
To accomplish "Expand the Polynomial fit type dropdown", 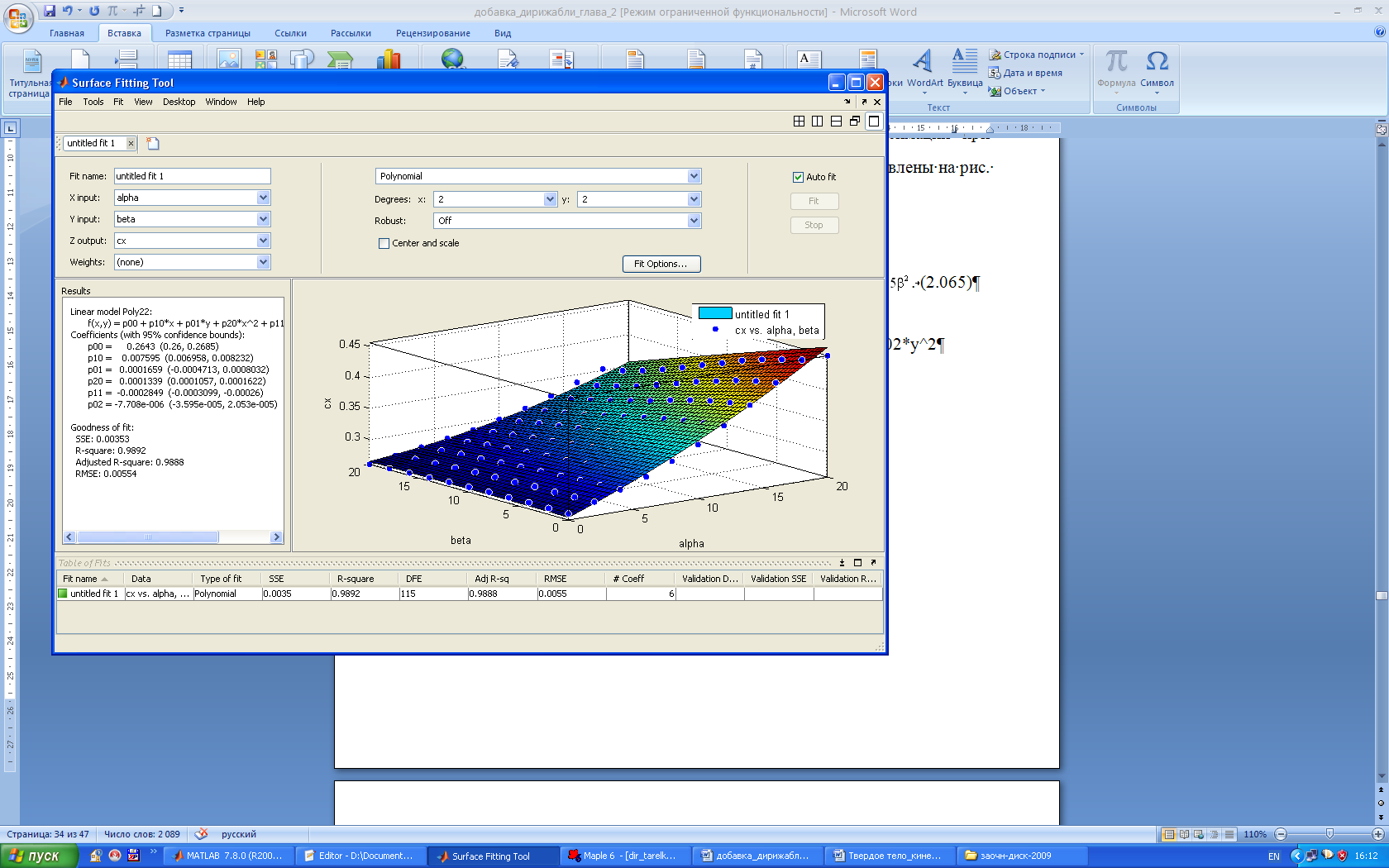I will pos(694,176).
